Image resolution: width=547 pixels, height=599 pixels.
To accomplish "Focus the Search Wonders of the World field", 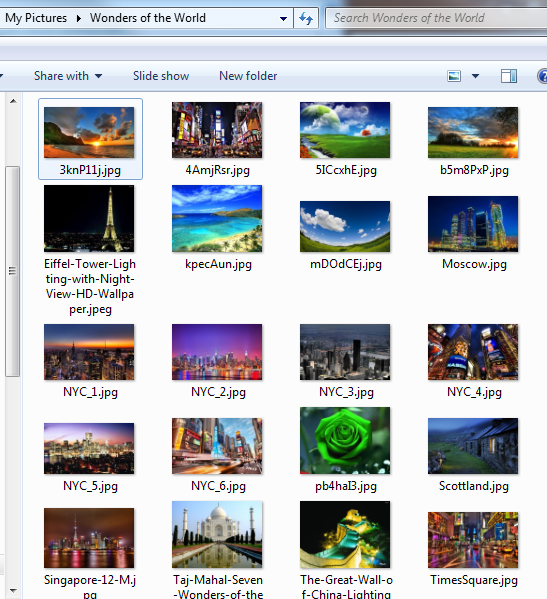I will [x=436, y=18].
